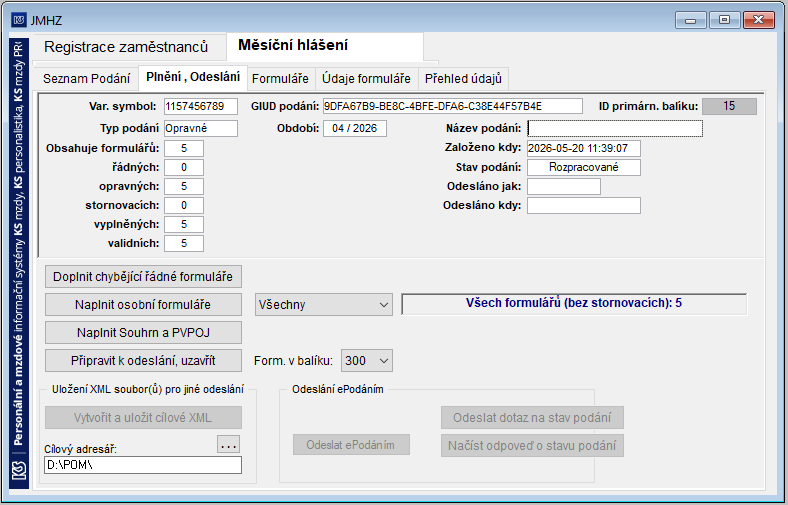Click the ID primárn. balíku value 15
This screenshot has height=505, width=788.
(x=729, y=107)
